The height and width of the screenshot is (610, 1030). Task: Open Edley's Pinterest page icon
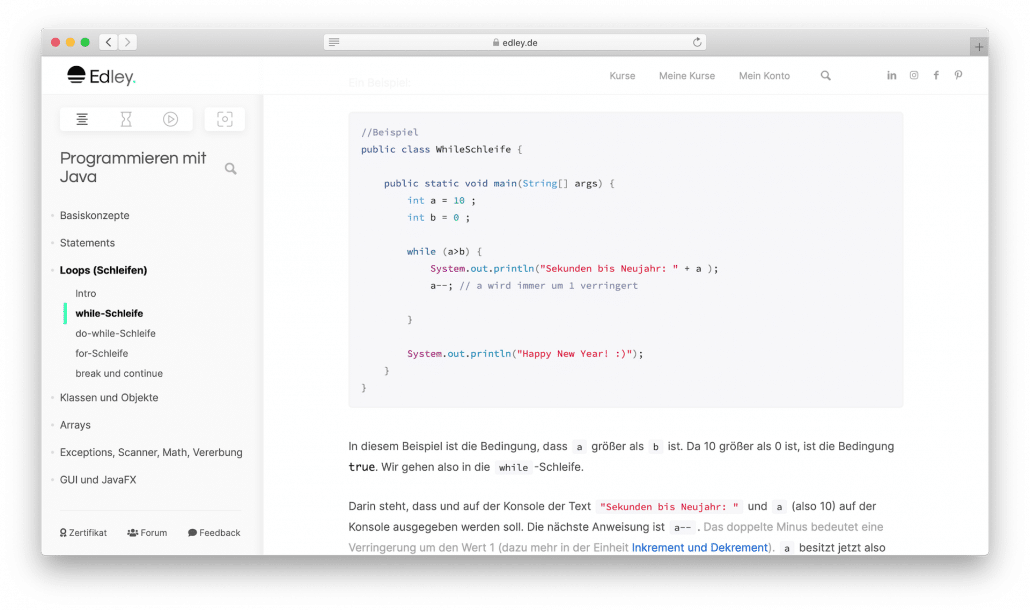pyautogui.click(x=958, y=76)
